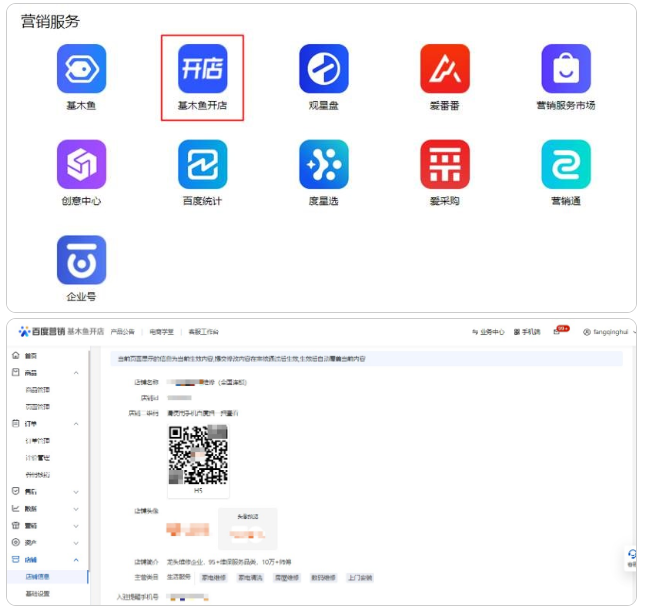Screen dimensions: 646x611
Task: Open 页面管理 sub-item under 商品
Action: tap(37, 407)
